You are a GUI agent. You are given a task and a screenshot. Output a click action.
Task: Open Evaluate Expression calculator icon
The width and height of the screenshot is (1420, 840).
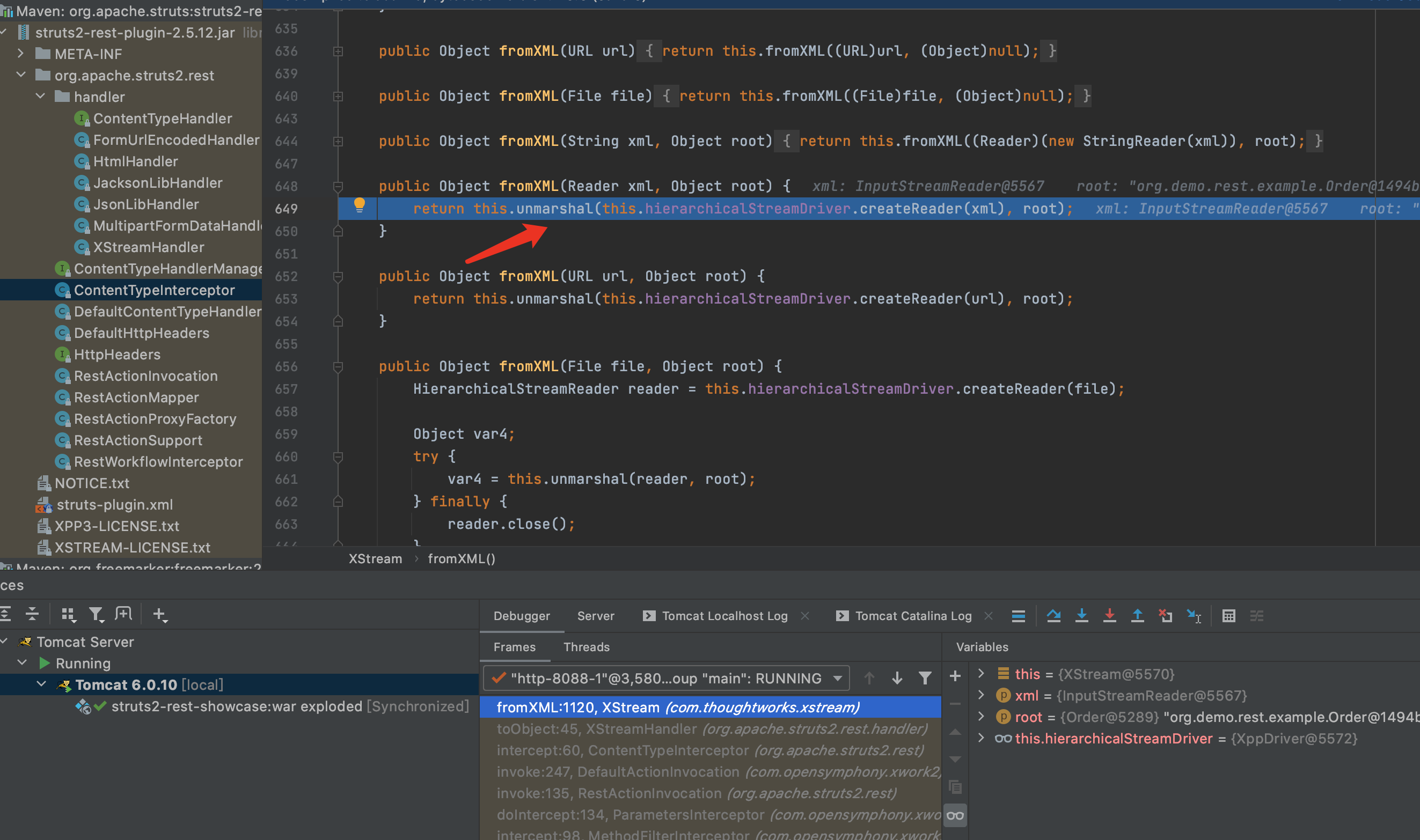click(1228, 616)
